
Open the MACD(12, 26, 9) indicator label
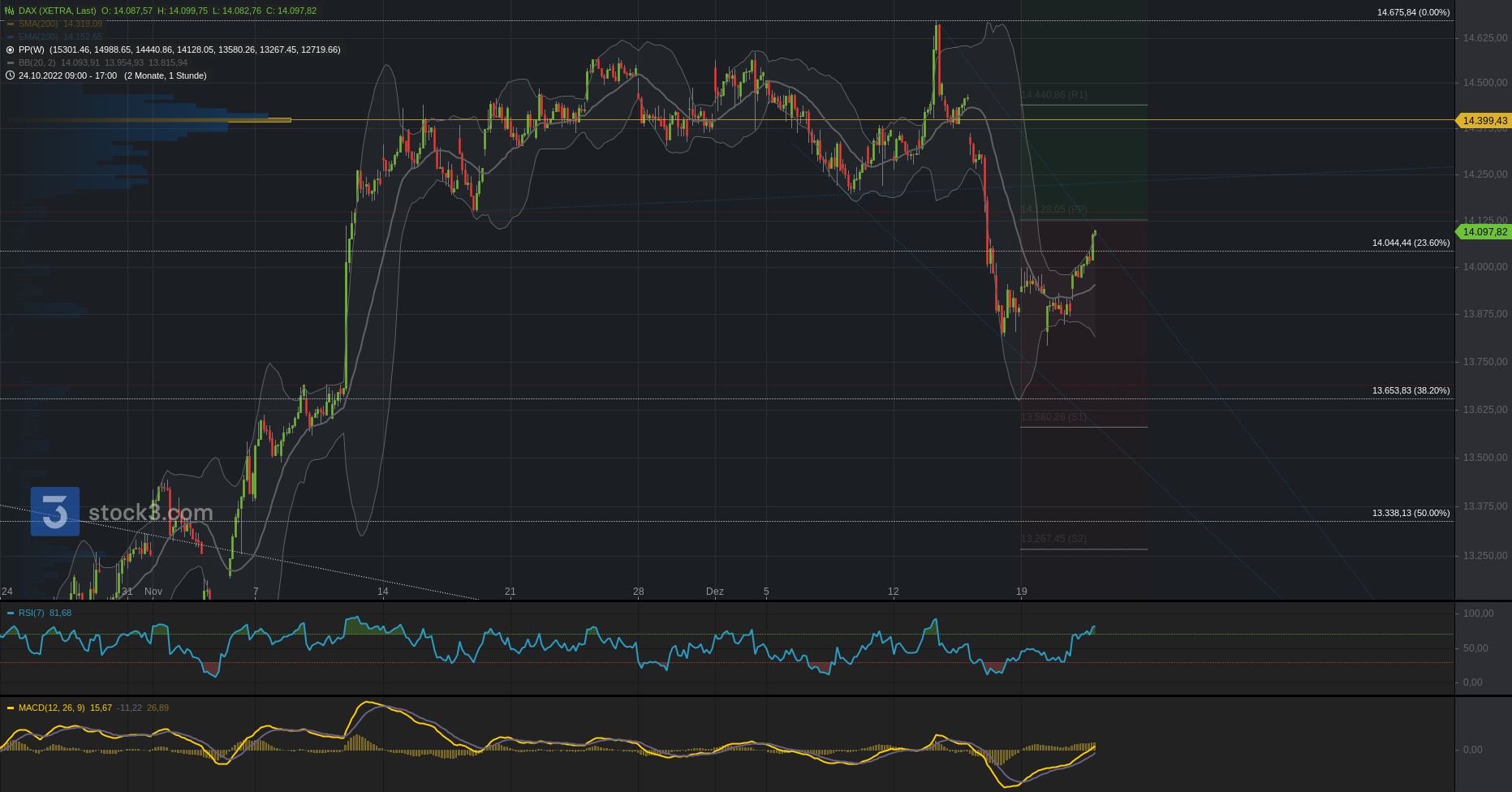[x=51, y=708]
